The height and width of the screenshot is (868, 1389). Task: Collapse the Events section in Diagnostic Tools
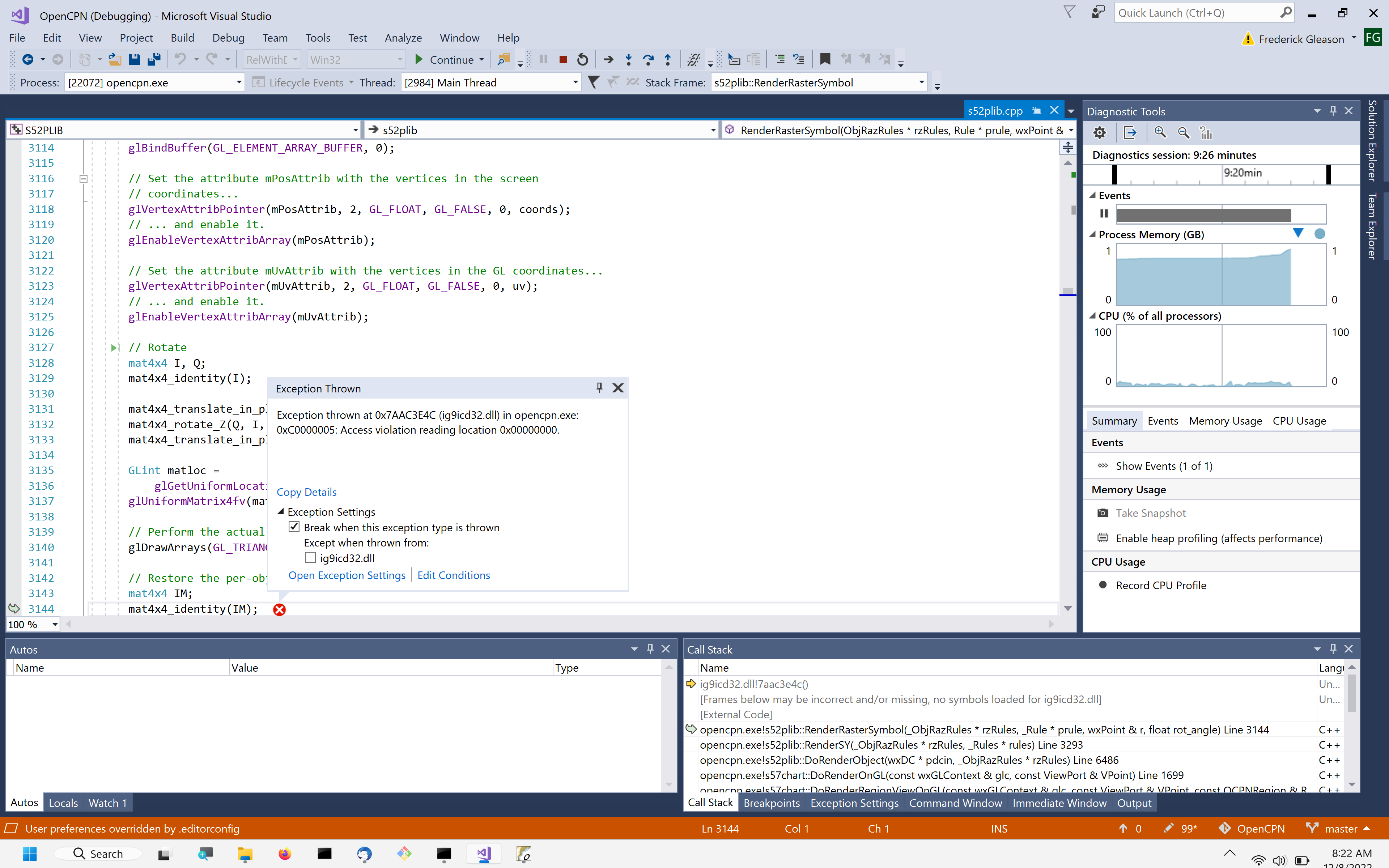(x=1092, y=195)
